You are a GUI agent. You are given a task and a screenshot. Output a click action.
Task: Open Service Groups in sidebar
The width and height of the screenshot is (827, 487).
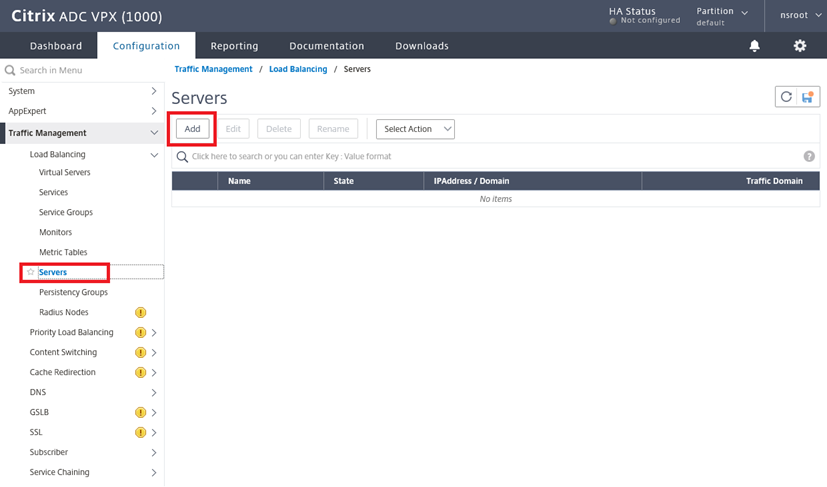tap(66, 212)
